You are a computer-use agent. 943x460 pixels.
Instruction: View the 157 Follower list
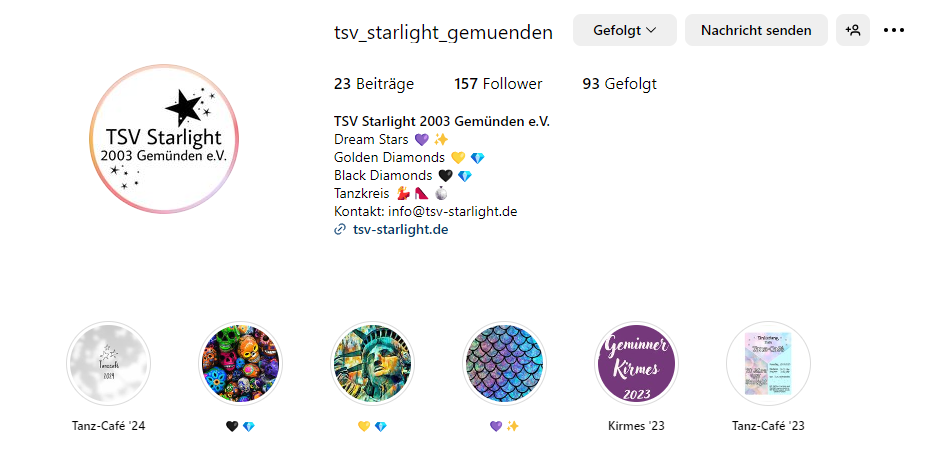pyautogui.click(x=498, y=84)
